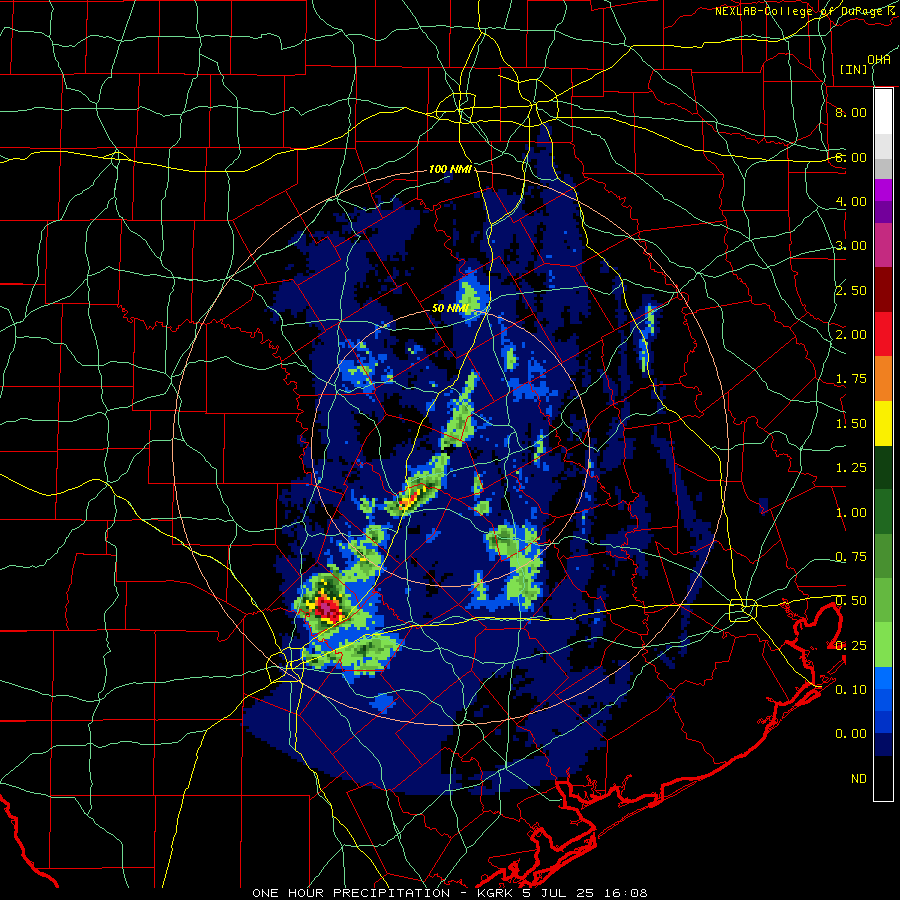Click the 3.00 legend value
The width and height of the screenshot is (900, 900).
pyautogui.click(x=851, y=246)
